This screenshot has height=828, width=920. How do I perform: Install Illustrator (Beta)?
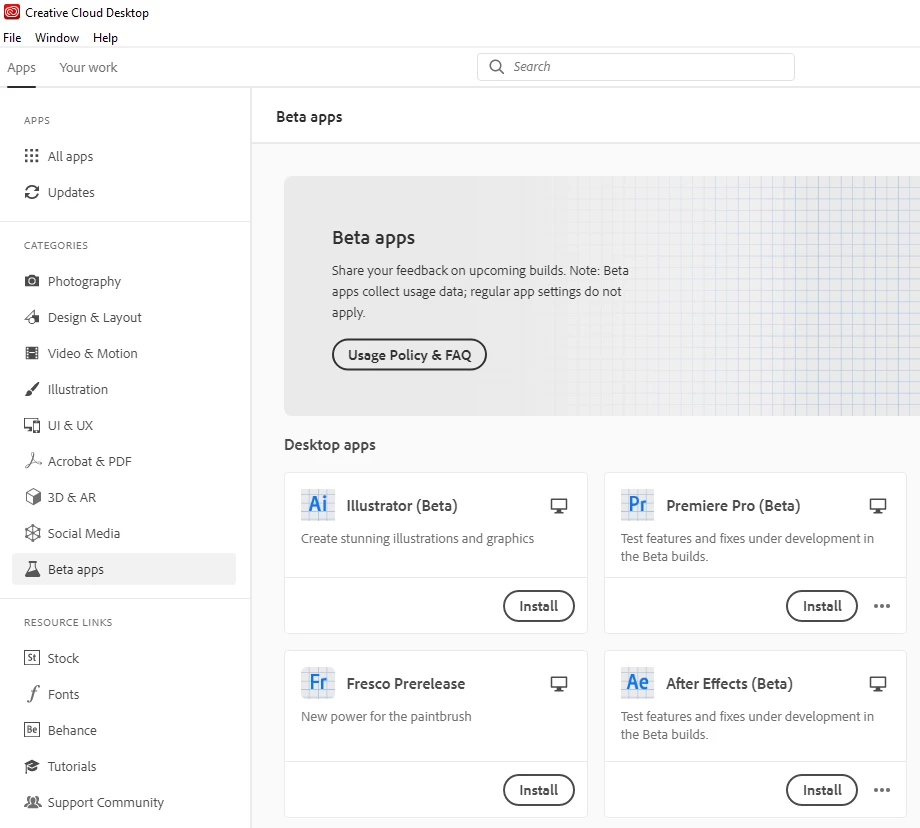(x=539, y=606)
